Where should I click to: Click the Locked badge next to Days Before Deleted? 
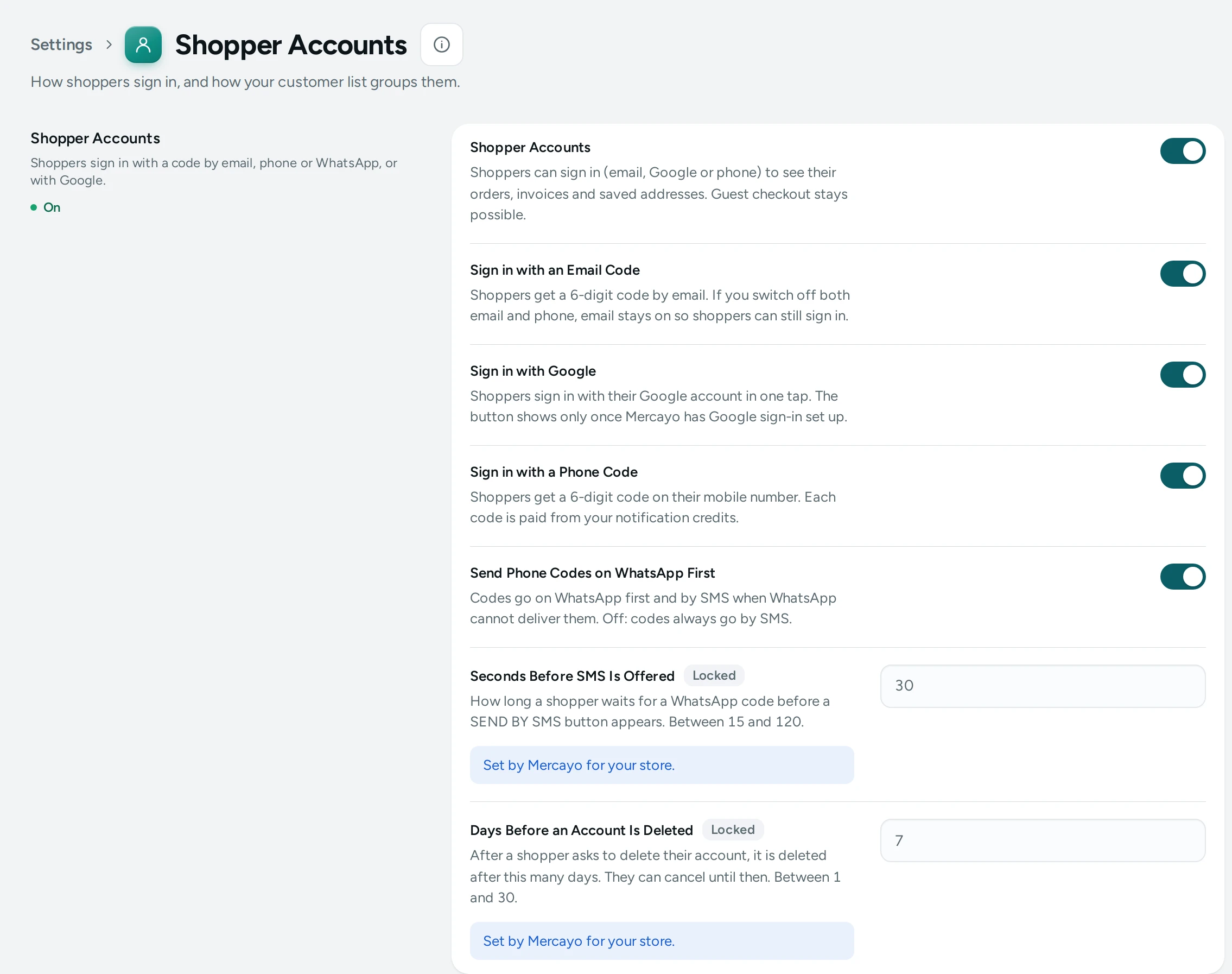coord(733,830)
